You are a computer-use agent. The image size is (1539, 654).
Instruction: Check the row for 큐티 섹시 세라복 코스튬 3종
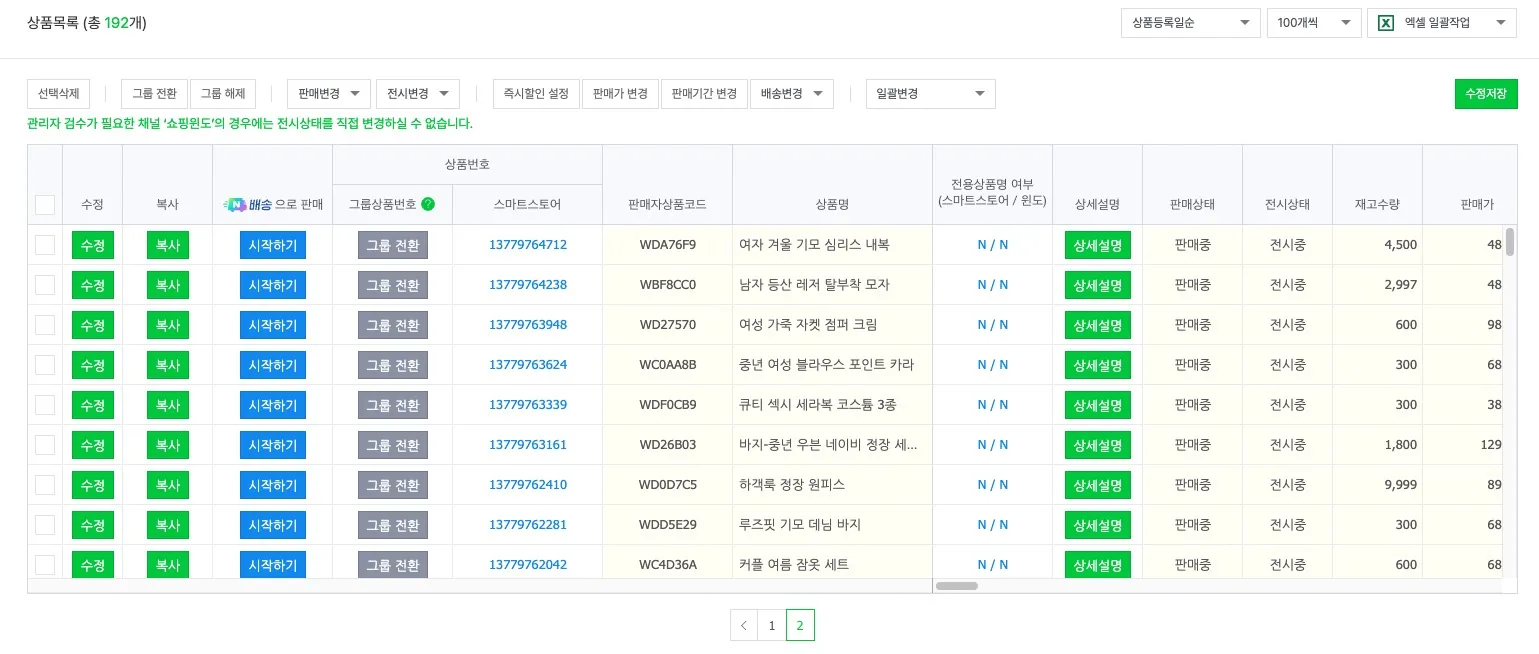(x=45, y=405)
